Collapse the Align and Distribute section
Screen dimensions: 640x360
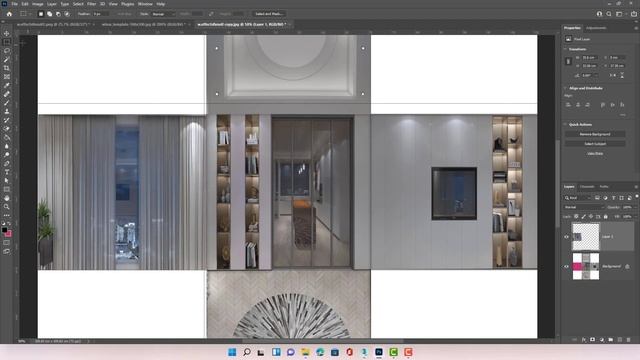[x=566, y=88]
